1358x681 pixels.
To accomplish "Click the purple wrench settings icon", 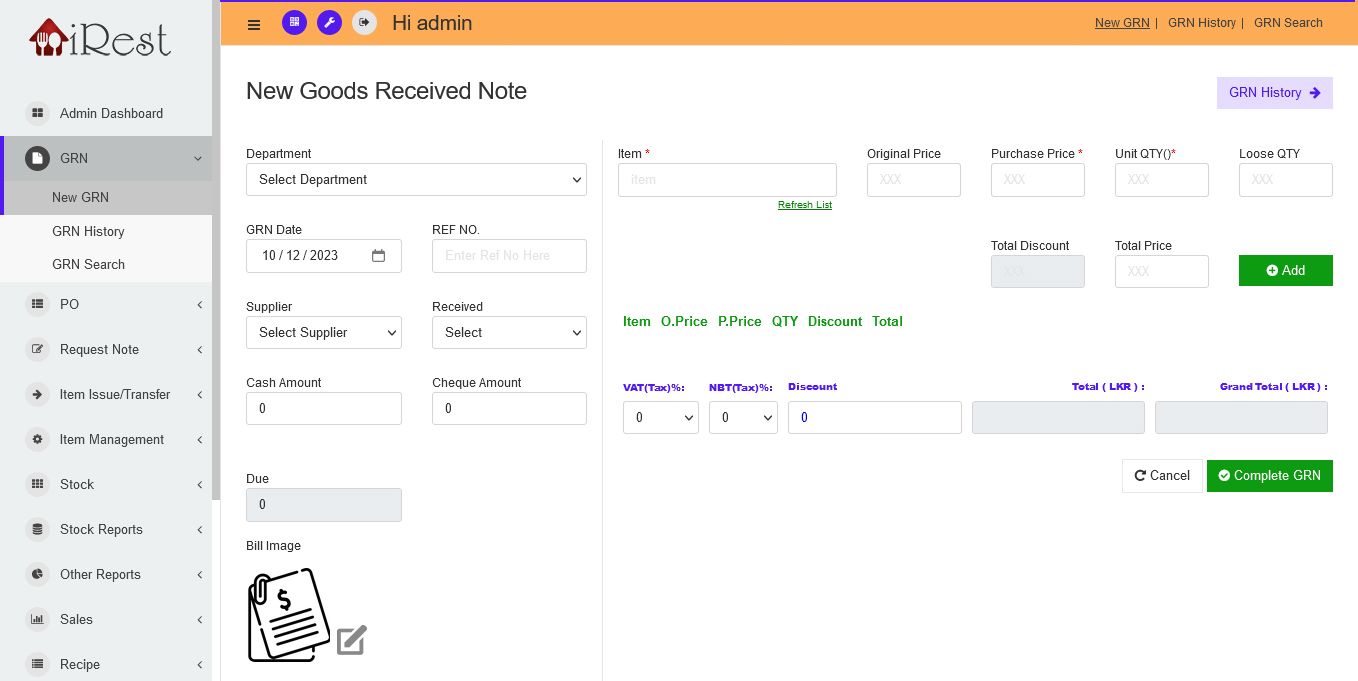I will pyautogui.click(x=329, y=22).
